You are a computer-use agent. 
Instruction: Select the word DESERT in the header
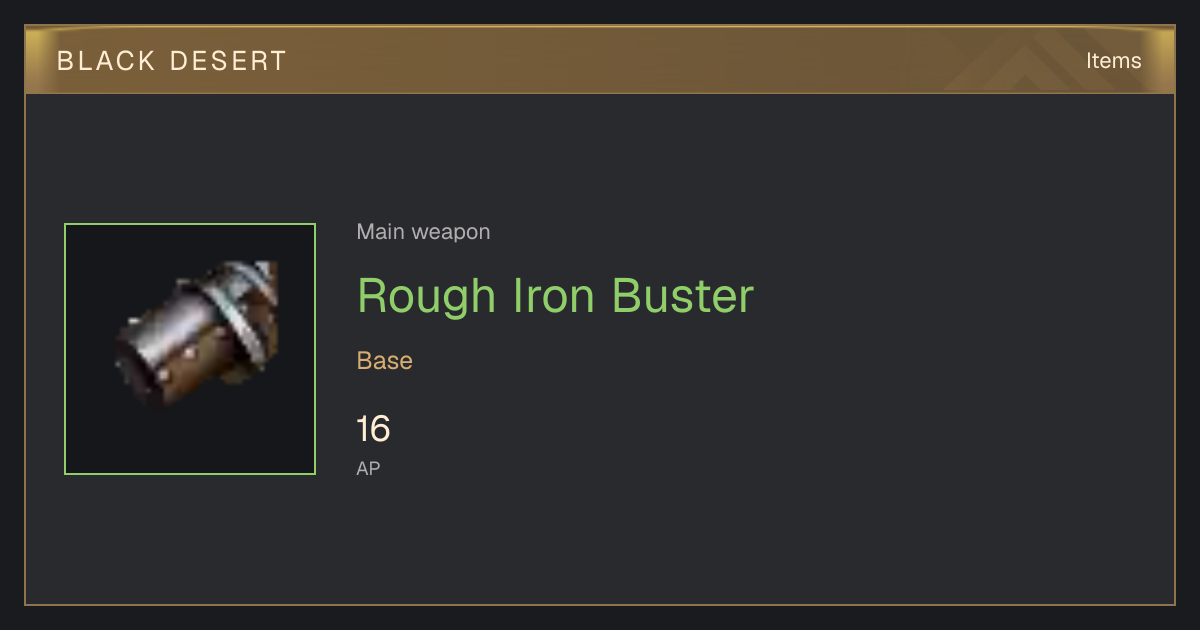click(228, 61)
